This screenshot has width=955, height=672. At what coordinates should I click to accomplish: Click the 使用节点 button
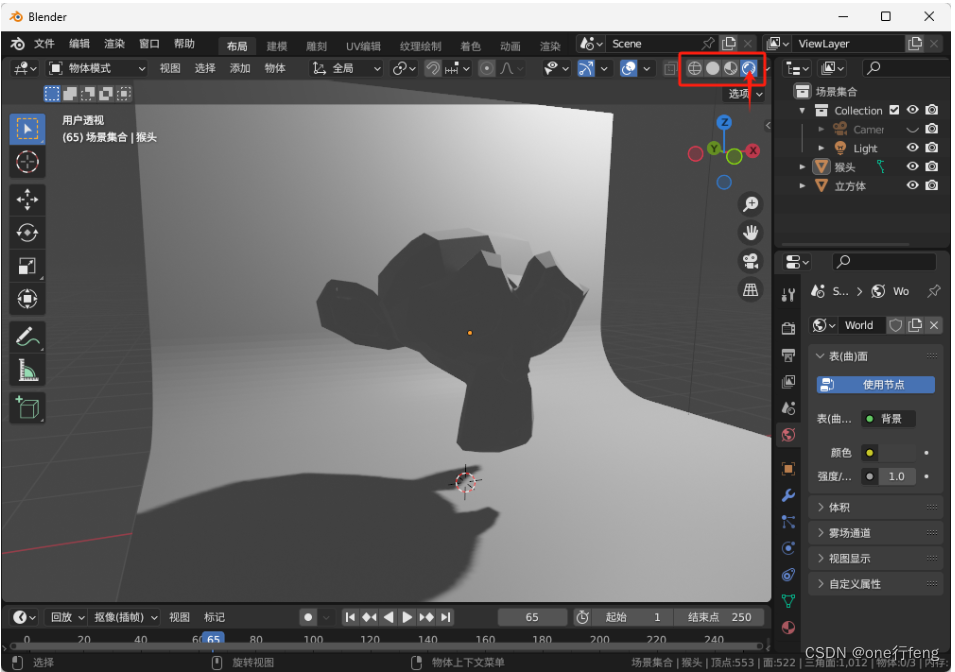pyautogui.click(x=875, y=384)
